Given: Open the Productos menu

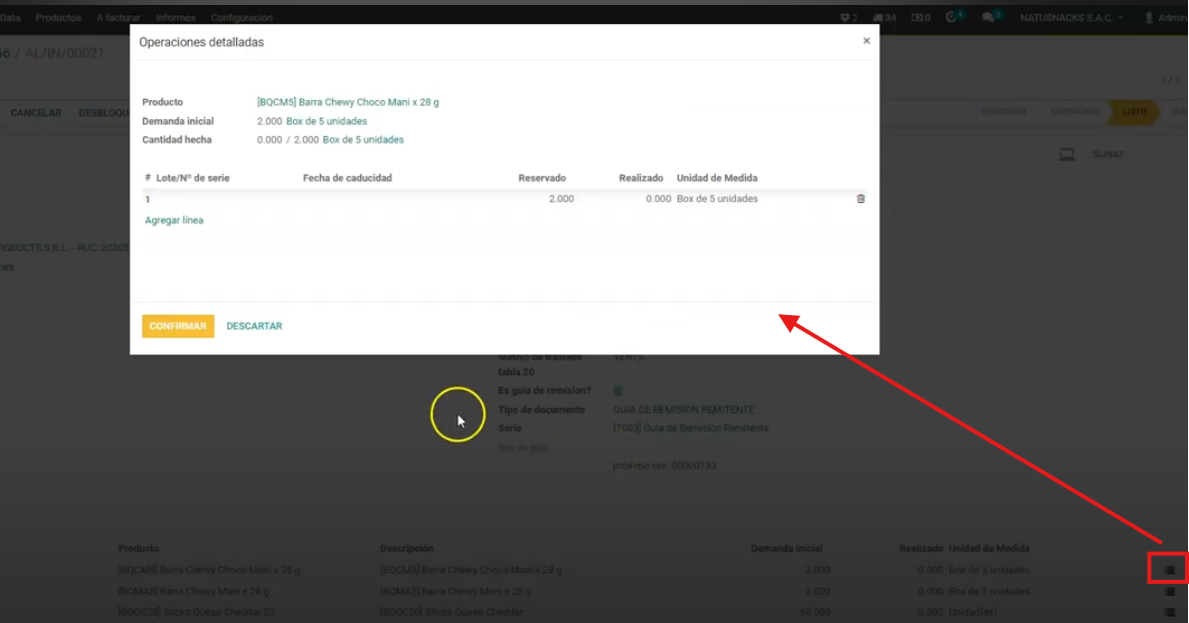Looking at the screenshot, I should coord(58,17).
